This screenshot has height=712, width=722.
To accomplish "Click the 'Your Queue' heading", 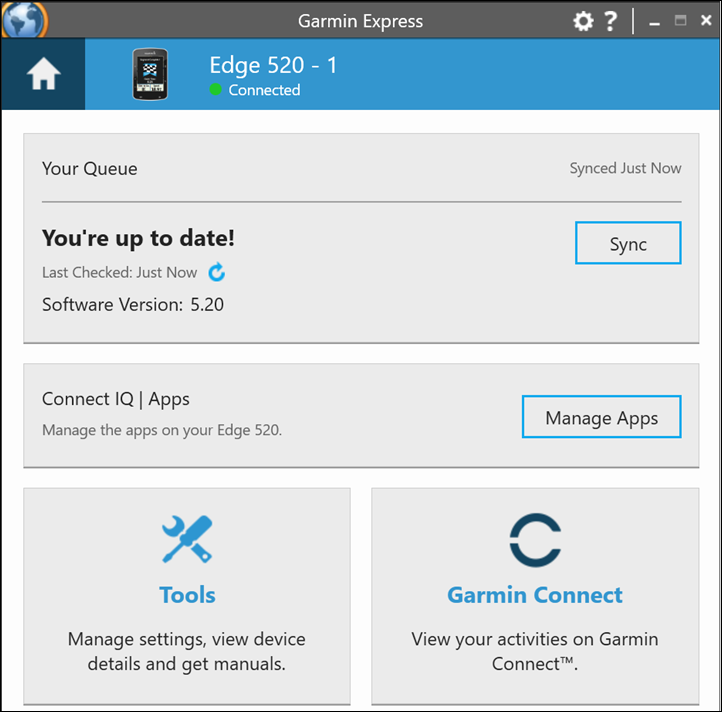I will pos(90,169).
